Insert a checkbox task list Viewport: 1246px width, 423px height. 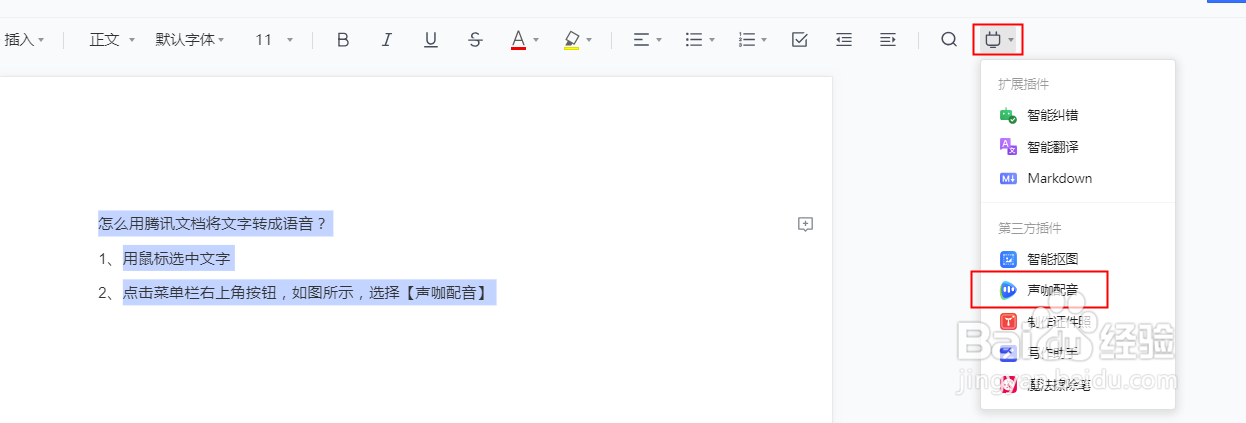pos(799,40)
